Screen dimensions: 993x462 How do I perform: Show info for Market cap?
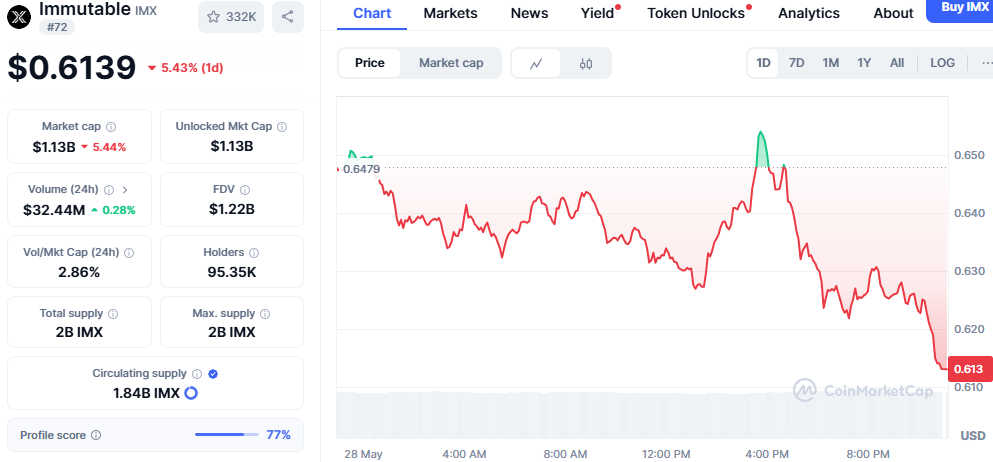111,127
